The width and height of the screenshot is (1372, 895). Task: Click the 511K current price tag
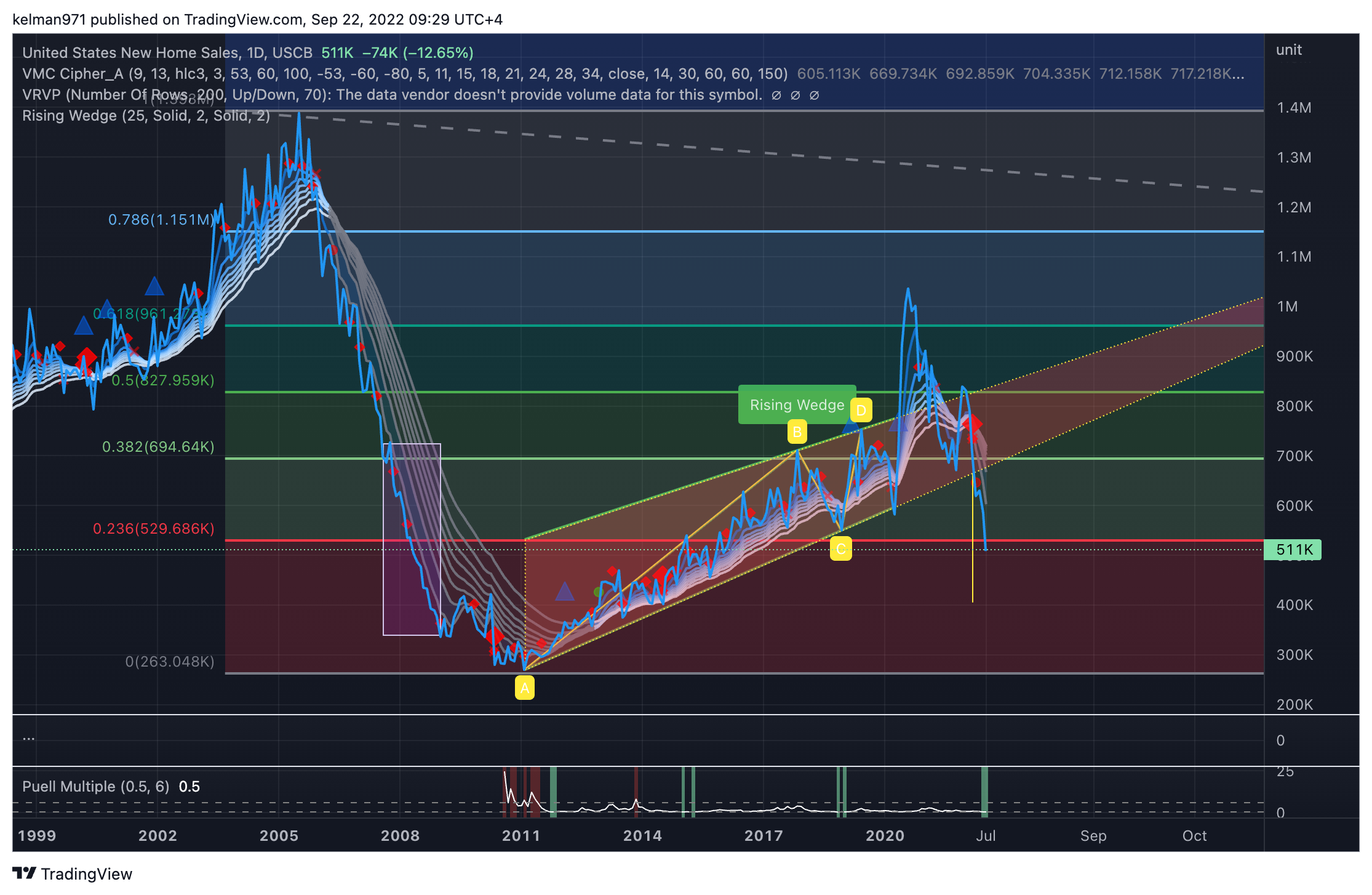click(1293, 549)
